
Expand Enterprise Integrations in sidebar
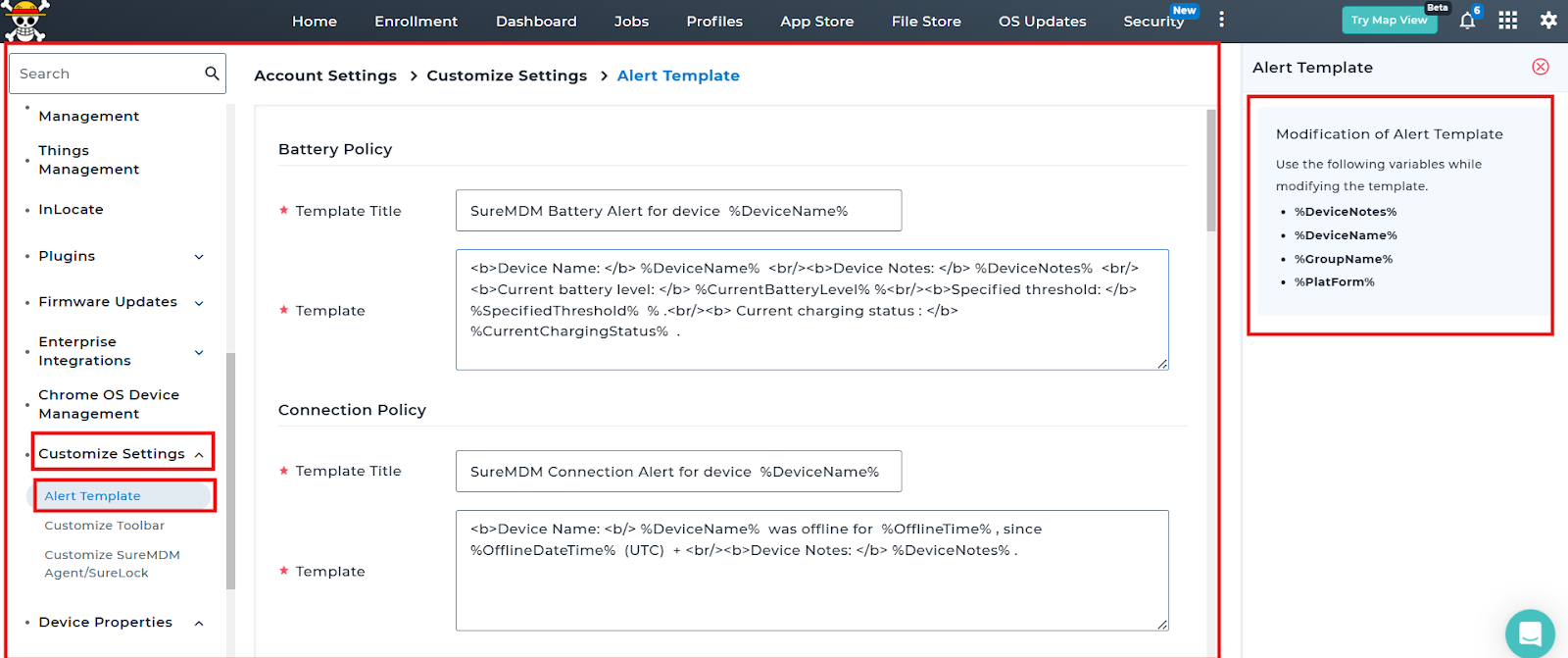point(199,352)
